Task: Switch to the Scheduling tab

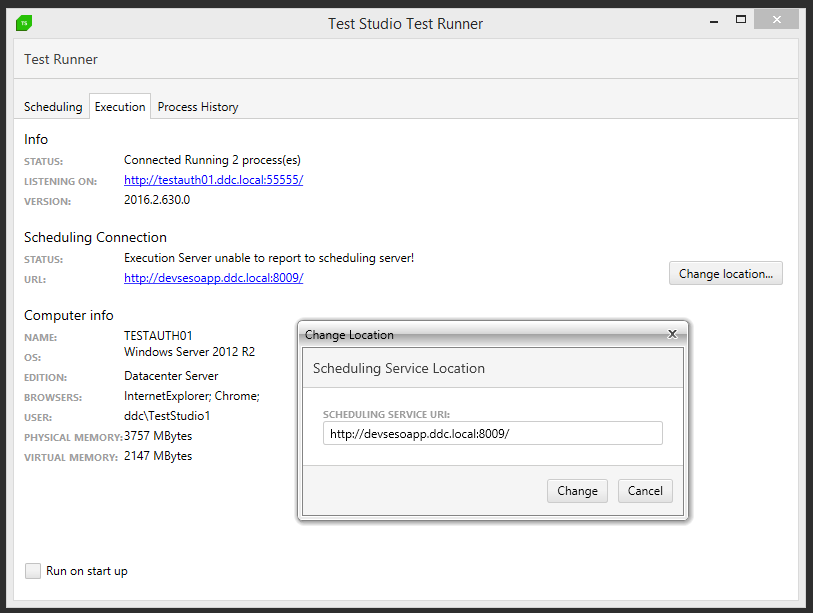Action: [53, 107]
